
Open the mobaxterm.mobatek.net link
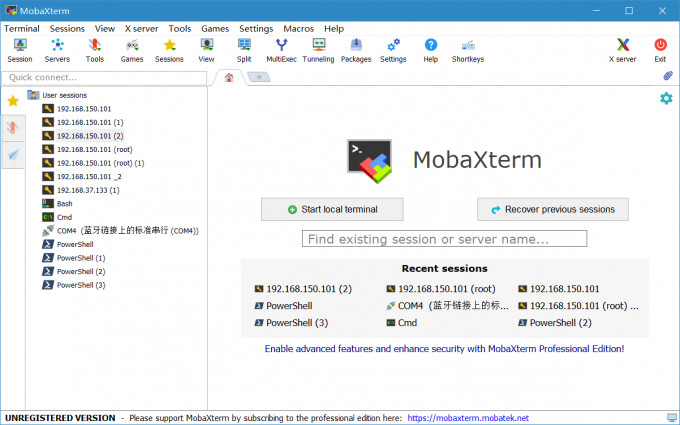(x=468, y=418)
